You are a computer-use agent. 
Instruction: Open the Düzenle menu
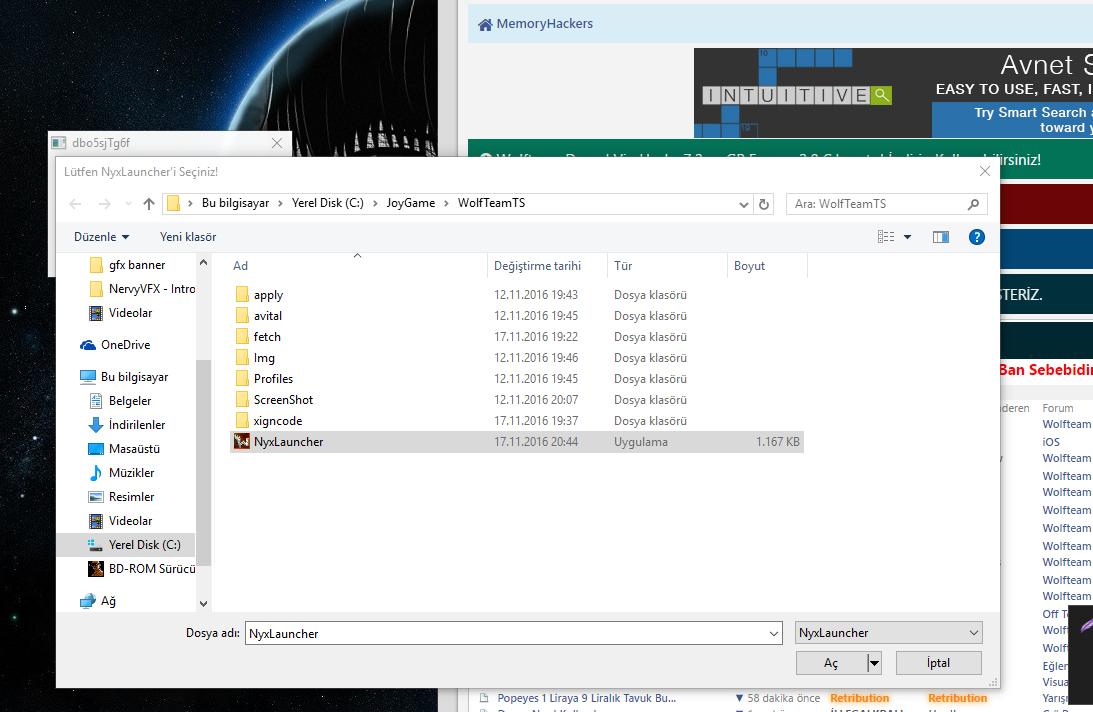tap(102, 237)
